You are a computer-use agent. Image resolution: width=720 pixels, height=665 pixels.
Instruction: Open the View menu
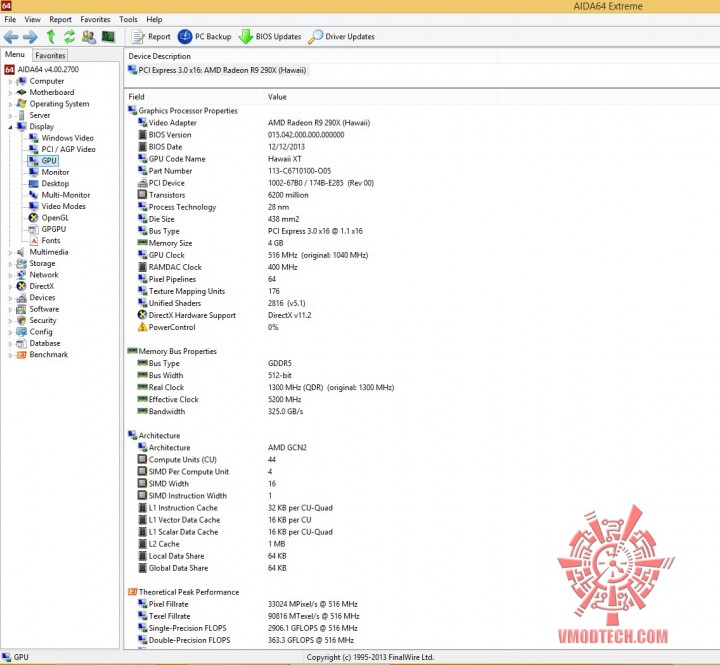[x=32, y=19]
